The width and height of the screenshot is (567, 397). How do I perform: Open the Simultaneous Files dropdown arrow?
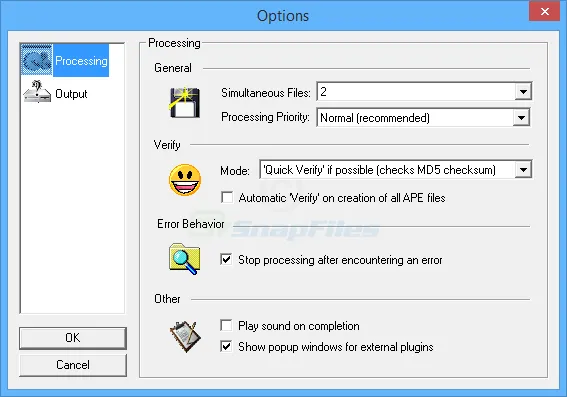[523, 91]
